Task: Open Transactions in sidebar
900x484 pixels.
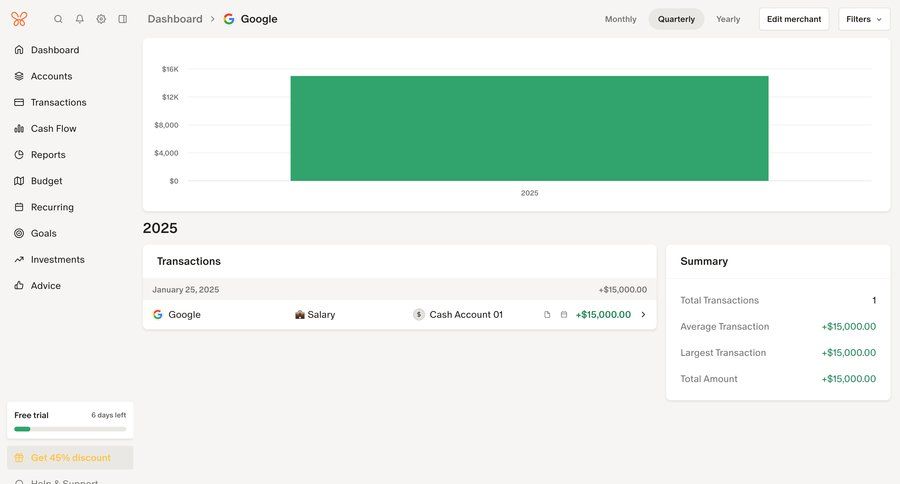Action: click(59, 102)
